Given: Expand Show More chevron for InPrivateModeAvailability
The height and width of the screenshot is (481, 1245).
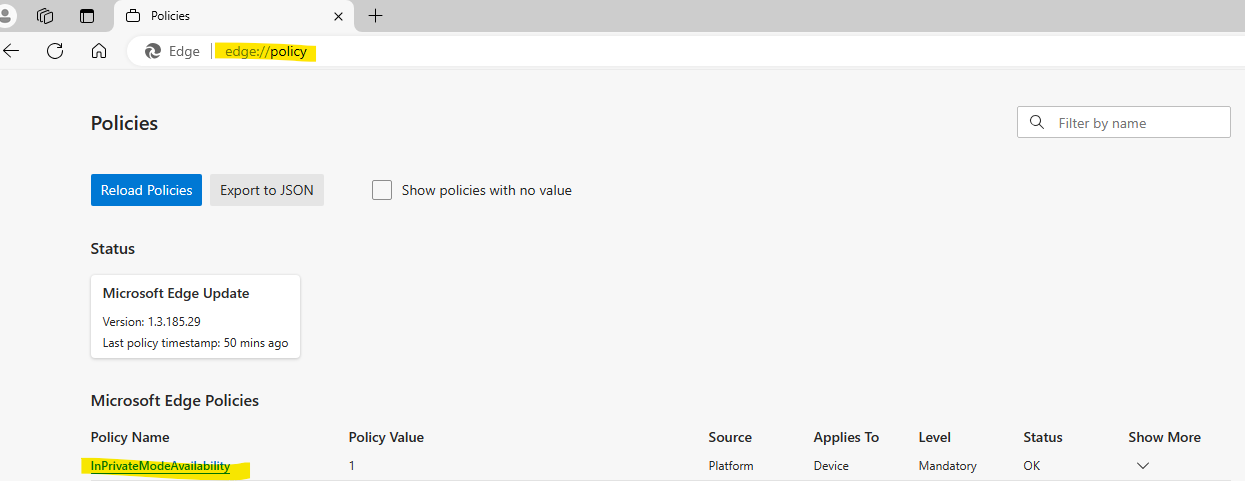Looking at the screenshot, I should [1143, 466].
